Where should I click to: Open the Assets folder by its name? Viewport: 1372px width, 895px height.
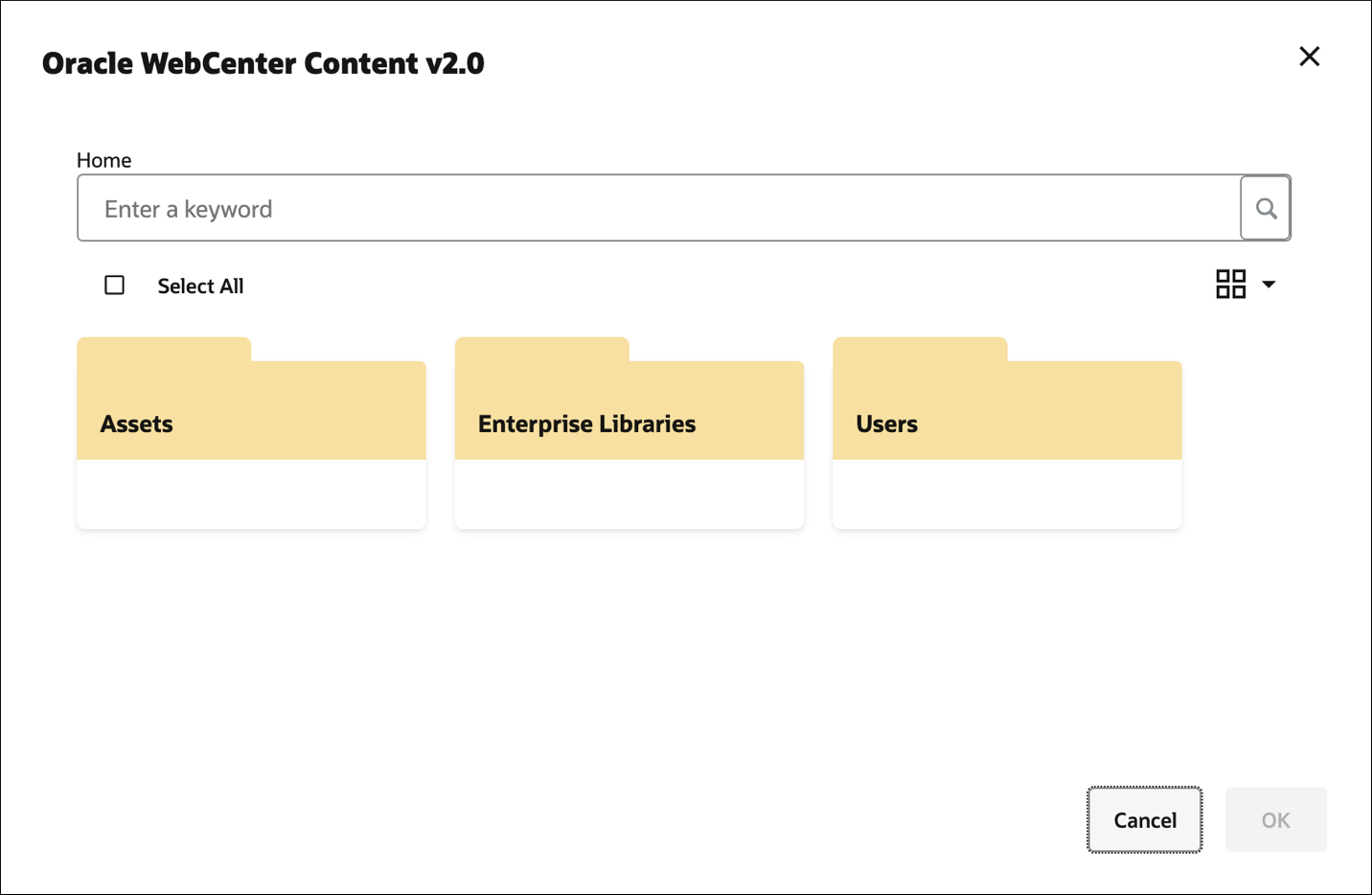(x=137, y=424)
